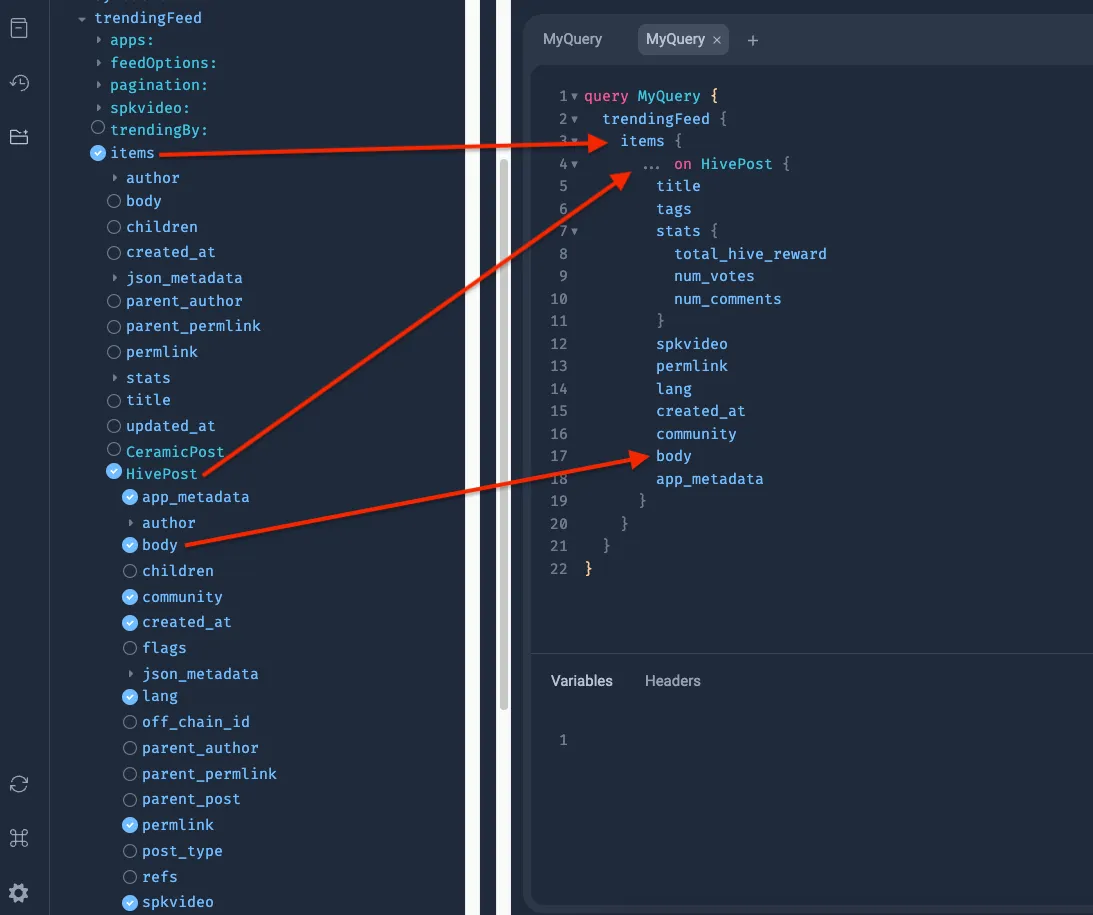The width and height of the screenshot is (1093, 915).
Task: Expand the stats field under items
Action: coord(115,378)
